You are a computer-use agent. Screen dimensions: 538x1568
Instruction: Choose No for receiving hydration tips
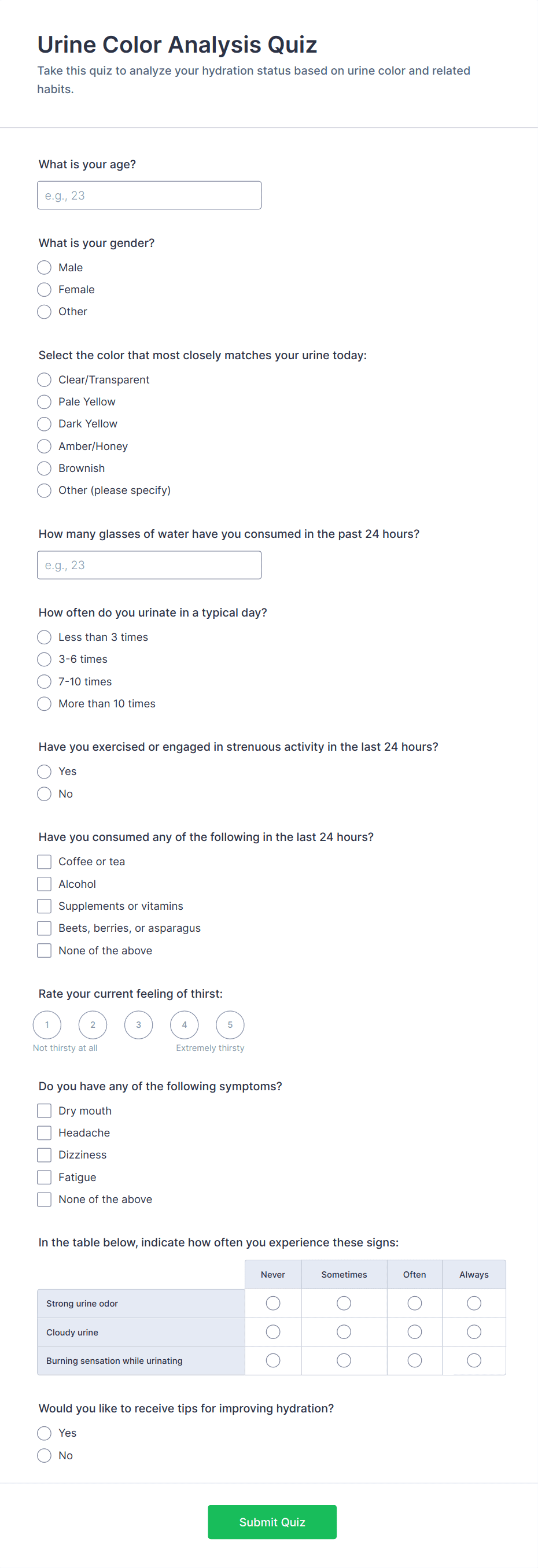click(45, 1455)
